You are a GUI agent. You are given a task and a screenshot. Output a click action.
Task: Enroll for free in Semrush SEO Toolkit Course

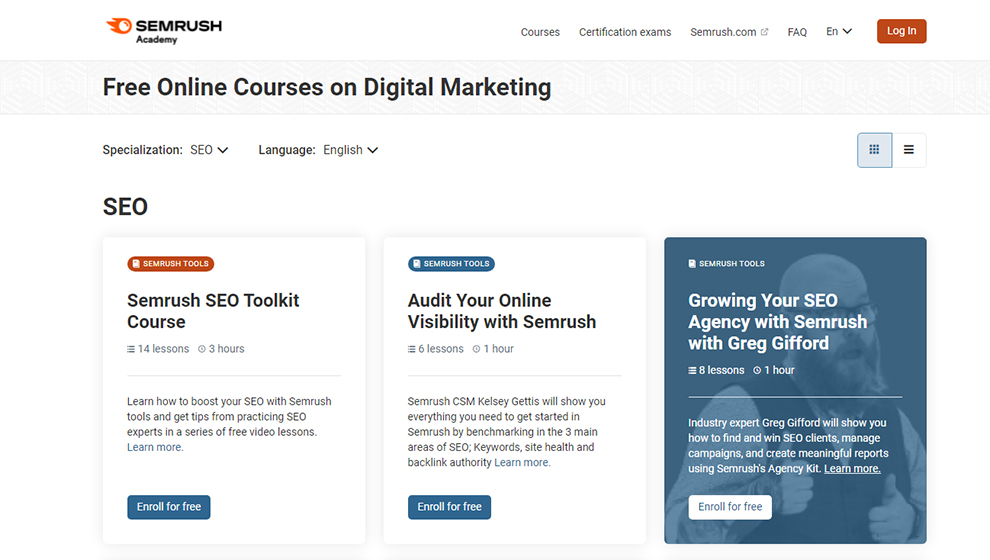coord(169,507)
